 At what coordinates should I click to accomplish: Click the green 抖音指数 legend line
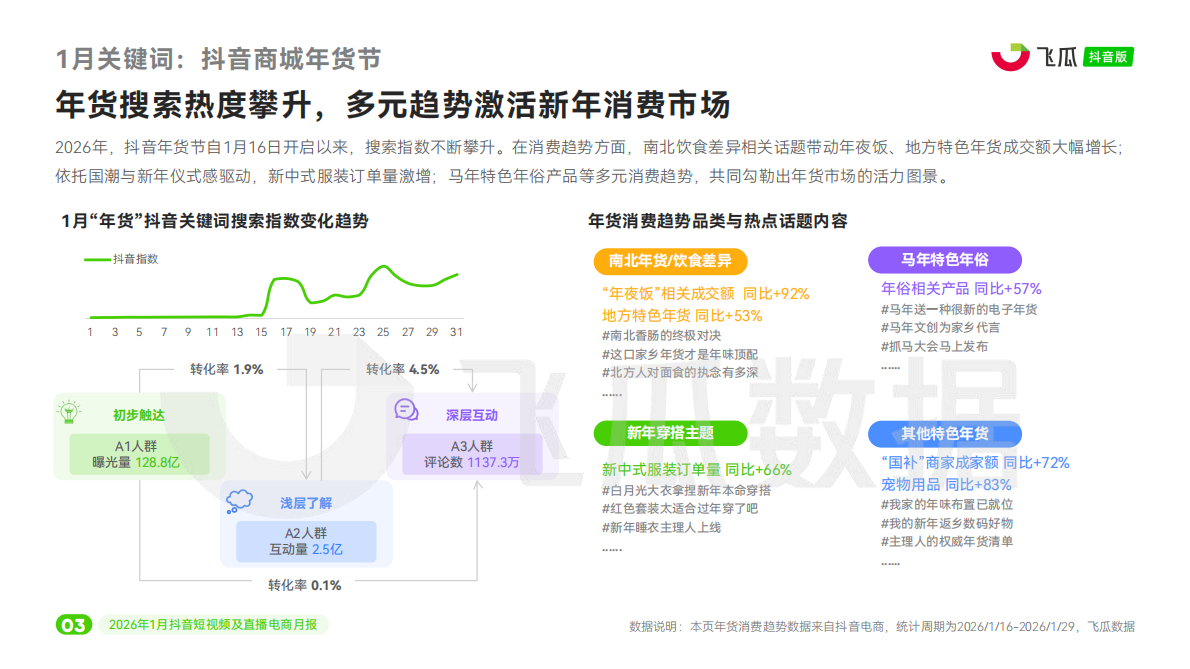(x=97, y=259)
